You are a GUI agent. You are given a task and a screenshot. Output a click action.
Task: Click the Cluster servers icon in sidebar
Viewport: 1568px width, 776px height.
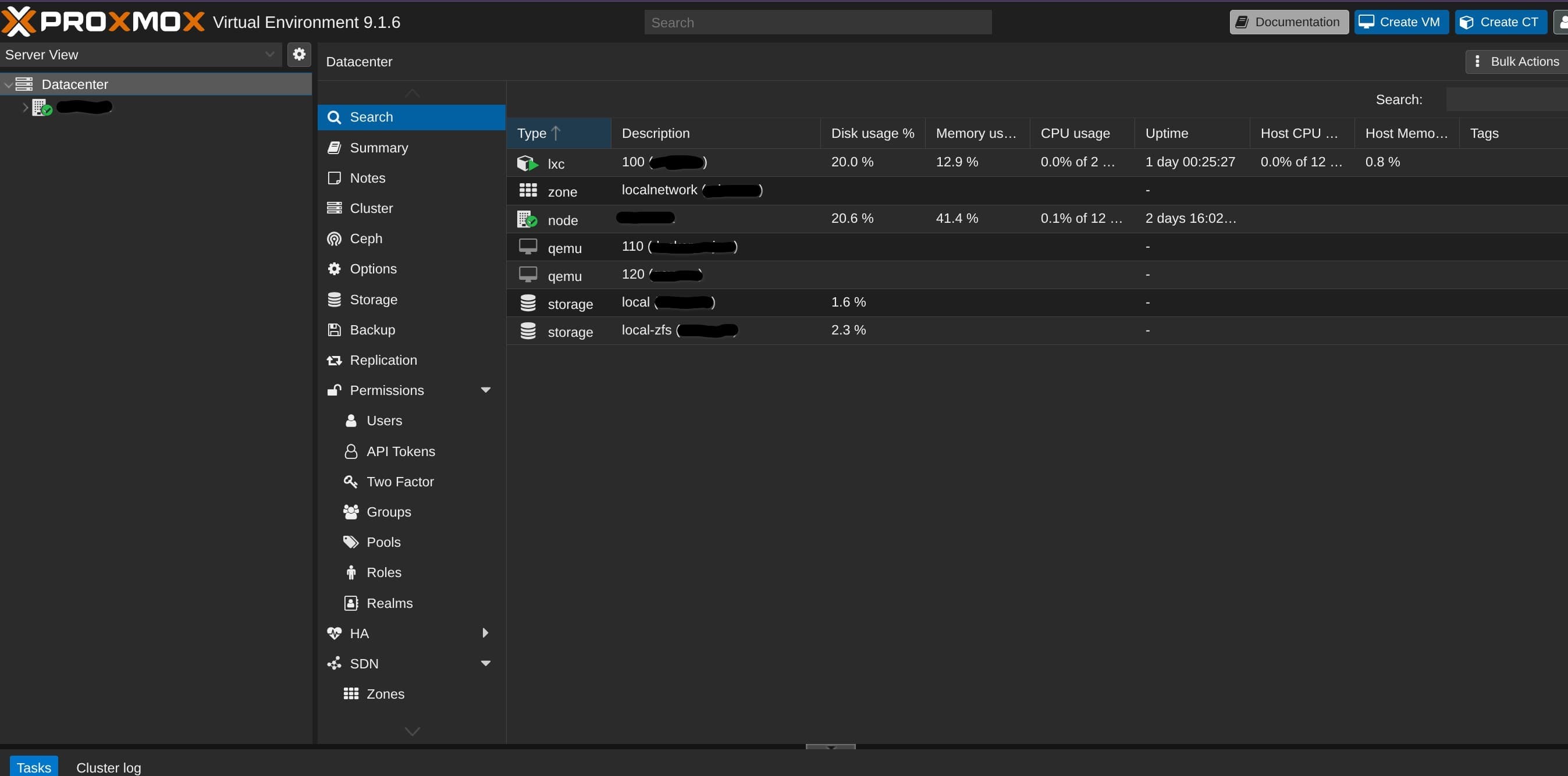point(334,208)
